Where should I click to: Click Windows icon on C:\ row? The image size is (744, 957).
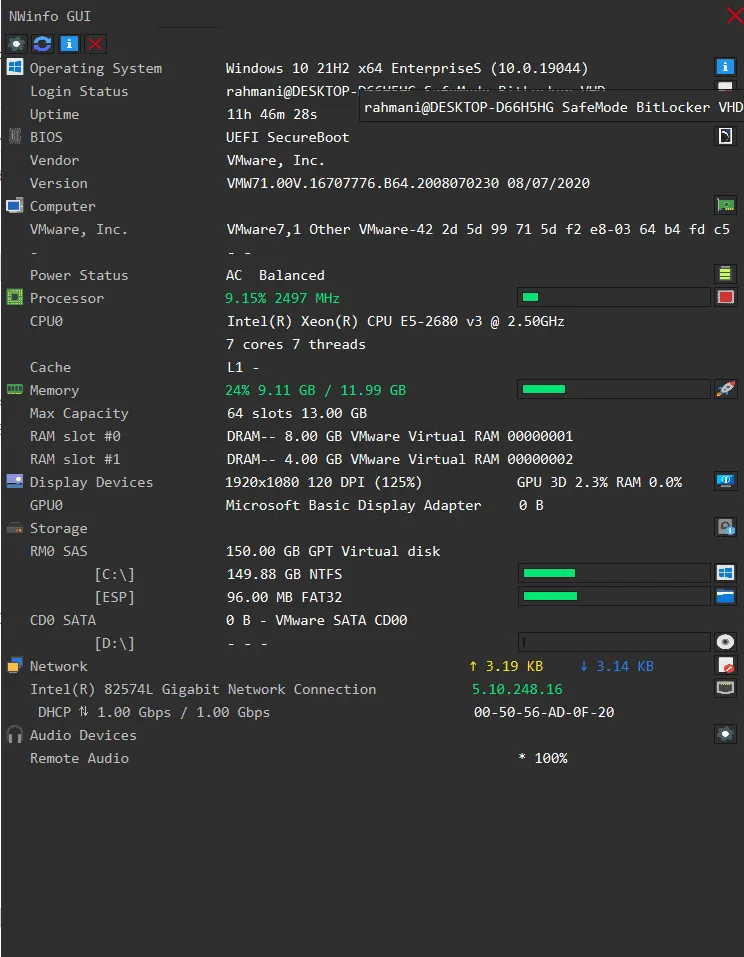pos(725,573)
